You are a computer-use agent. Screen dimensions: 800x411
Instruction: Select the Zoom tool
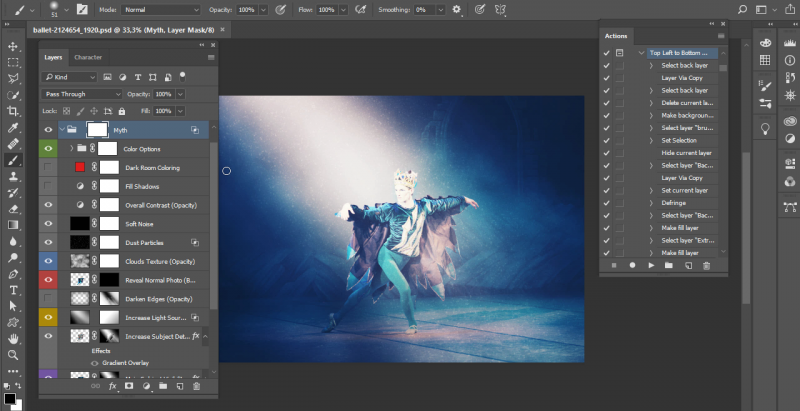13,355
